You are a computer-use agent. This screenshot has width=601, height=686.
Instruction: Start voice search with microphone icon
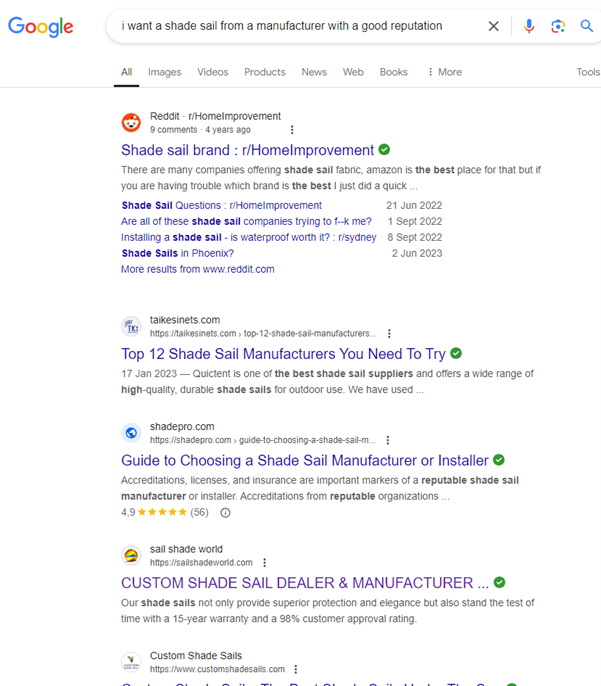(529, 26)
